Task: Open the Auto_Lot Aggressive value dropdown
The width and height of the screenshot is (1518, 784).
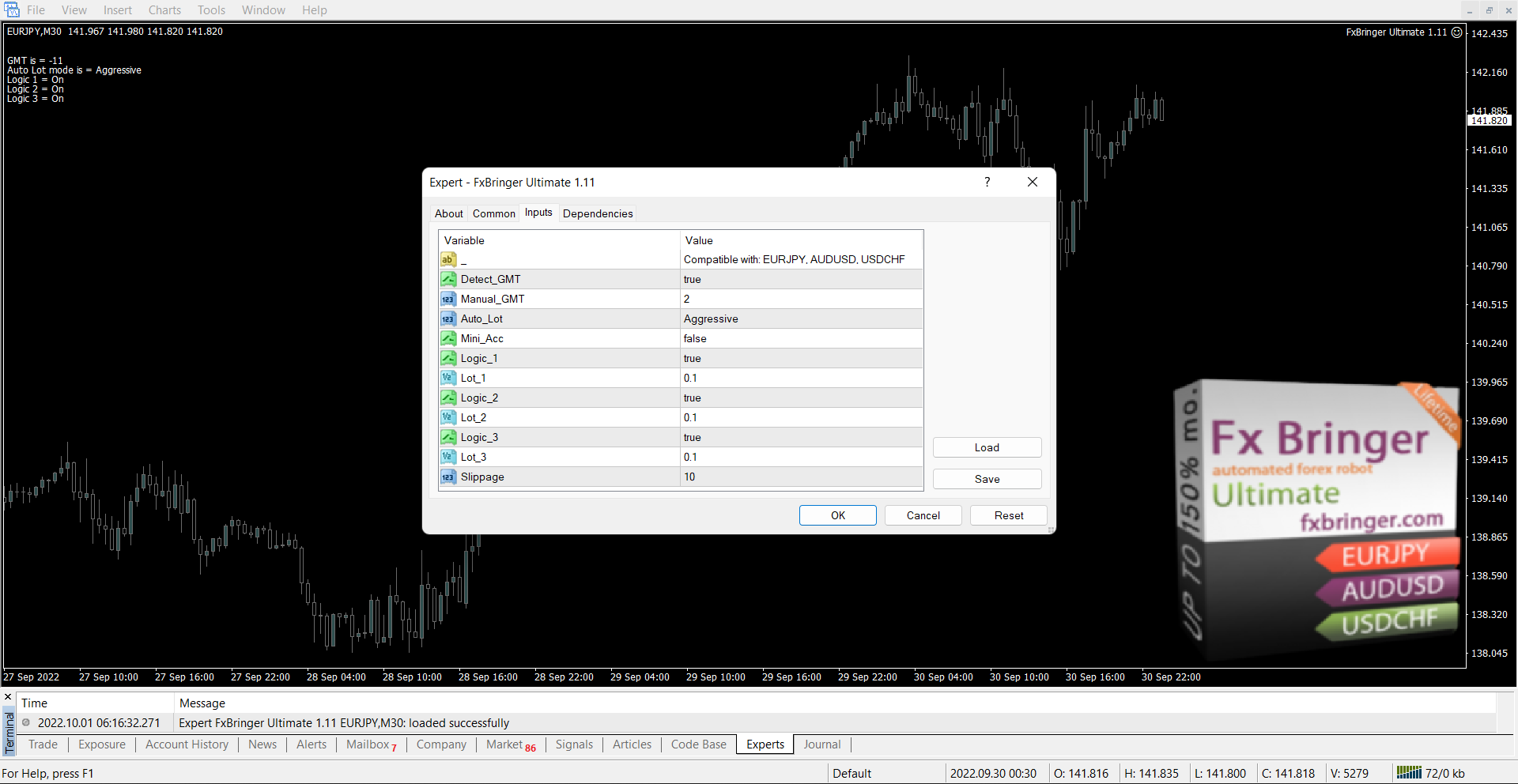Action: (802, 318)
